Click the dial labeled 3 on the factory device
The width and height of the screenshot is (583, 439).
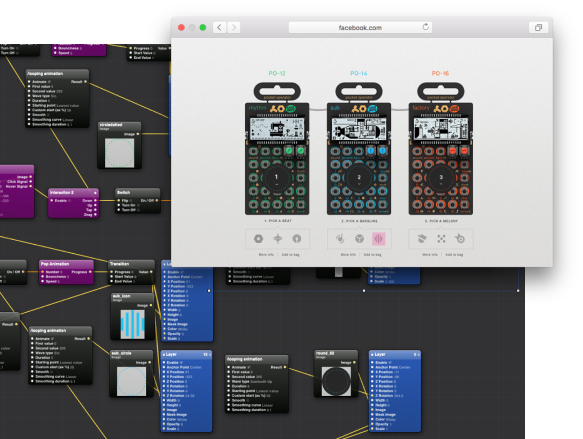441,178
